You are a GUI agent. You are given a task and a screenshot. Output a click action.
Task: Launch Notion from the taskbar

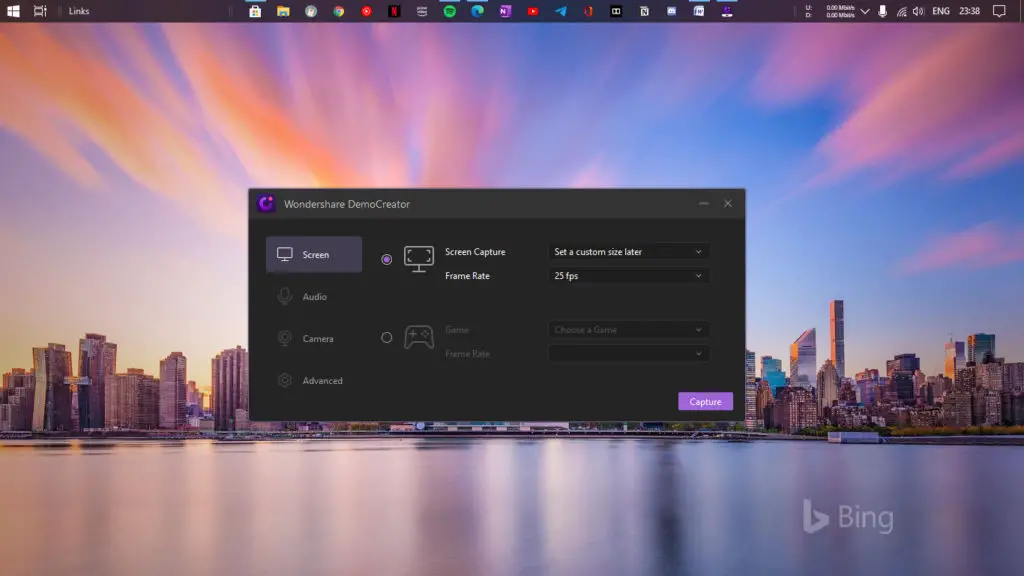pyautogui.click(x=644, y=11)
